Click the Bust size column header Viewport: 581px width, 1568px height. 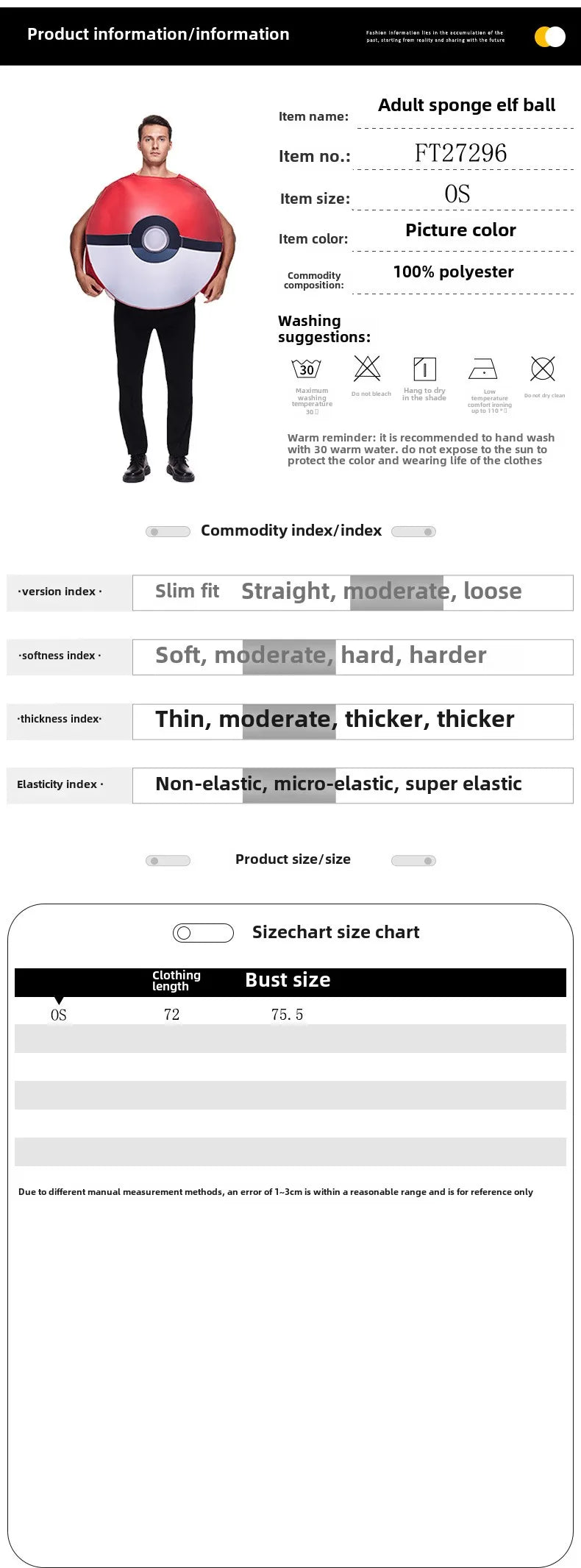(x=288, y=980)
